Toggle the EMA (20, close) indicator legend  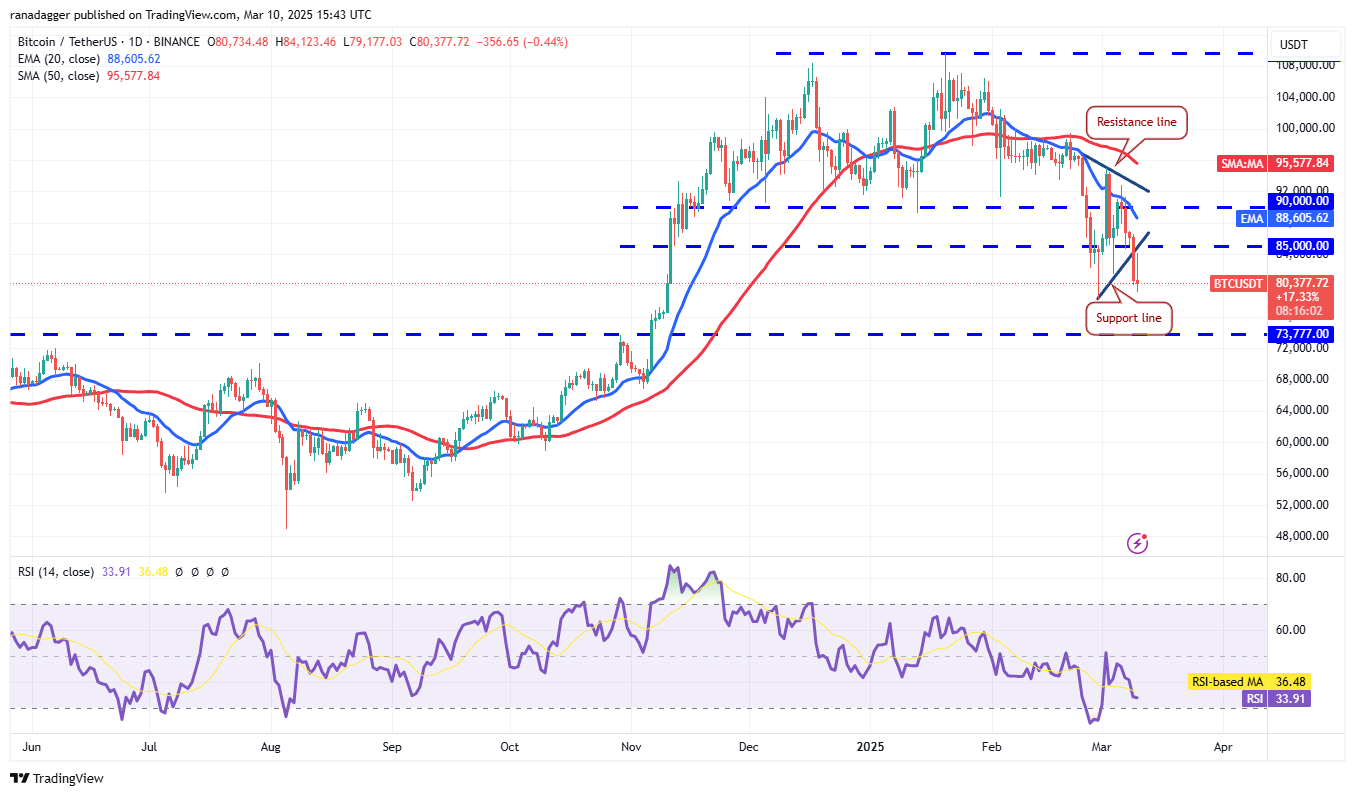[60, 58]
